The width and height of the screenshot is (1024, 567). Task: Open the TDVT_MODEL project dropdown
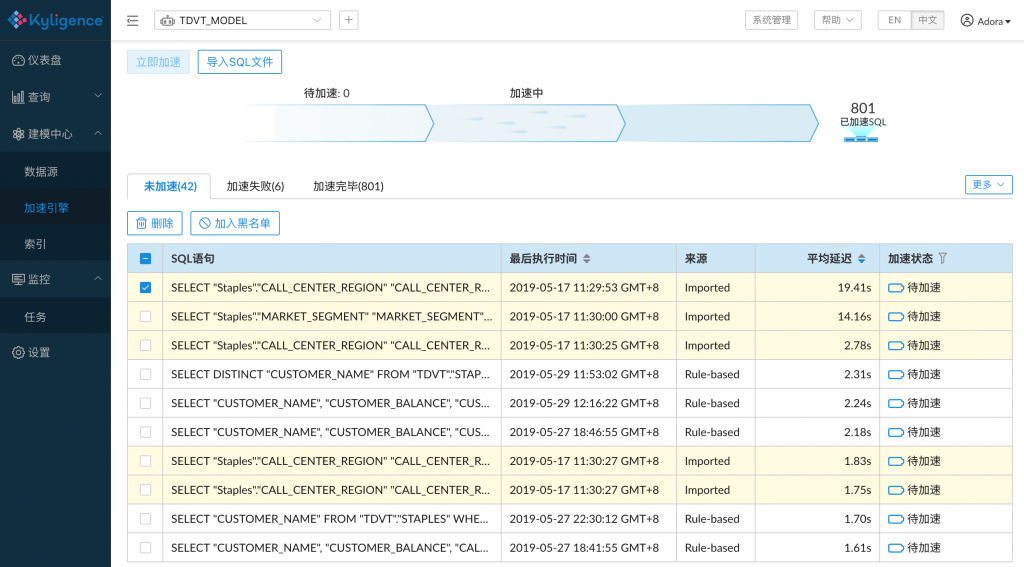click(242, 20)
